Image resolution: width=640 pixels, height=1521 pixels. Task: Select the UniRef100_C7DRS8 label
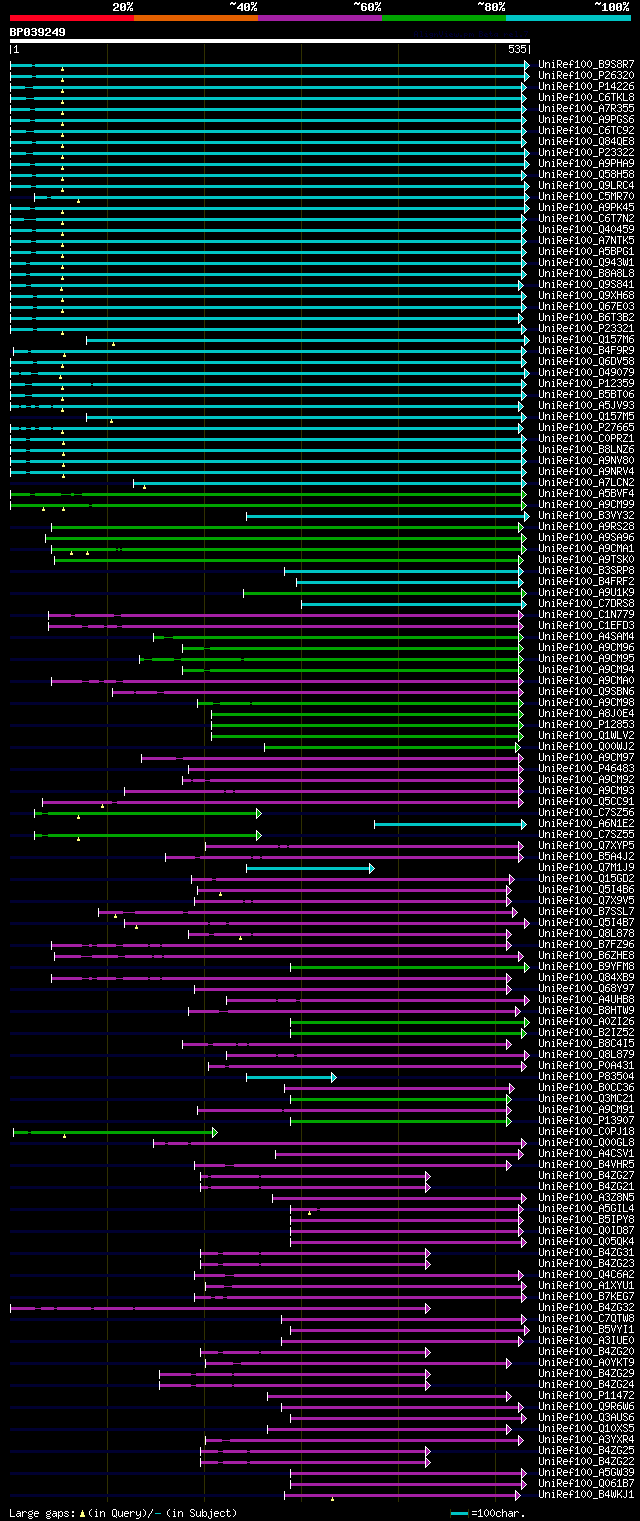[x=586, y=603]
